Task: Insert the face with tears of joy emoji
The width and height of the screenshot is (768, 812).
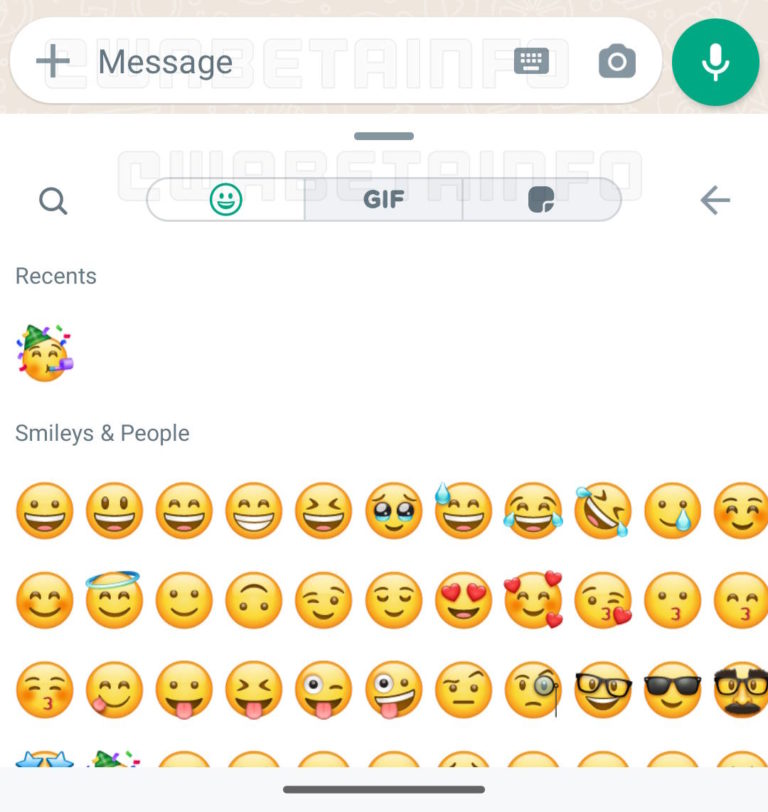Action: click(533, 511)
